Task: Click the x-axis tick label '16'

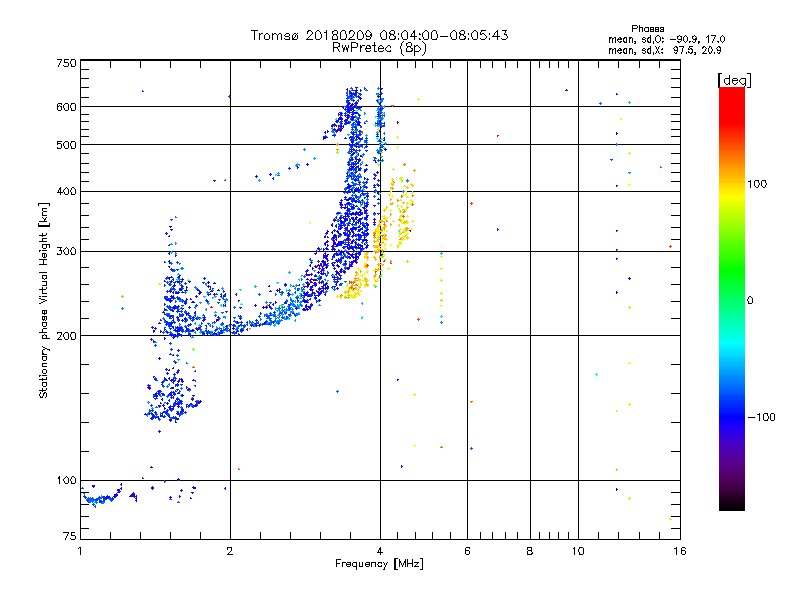Action: 680,551
